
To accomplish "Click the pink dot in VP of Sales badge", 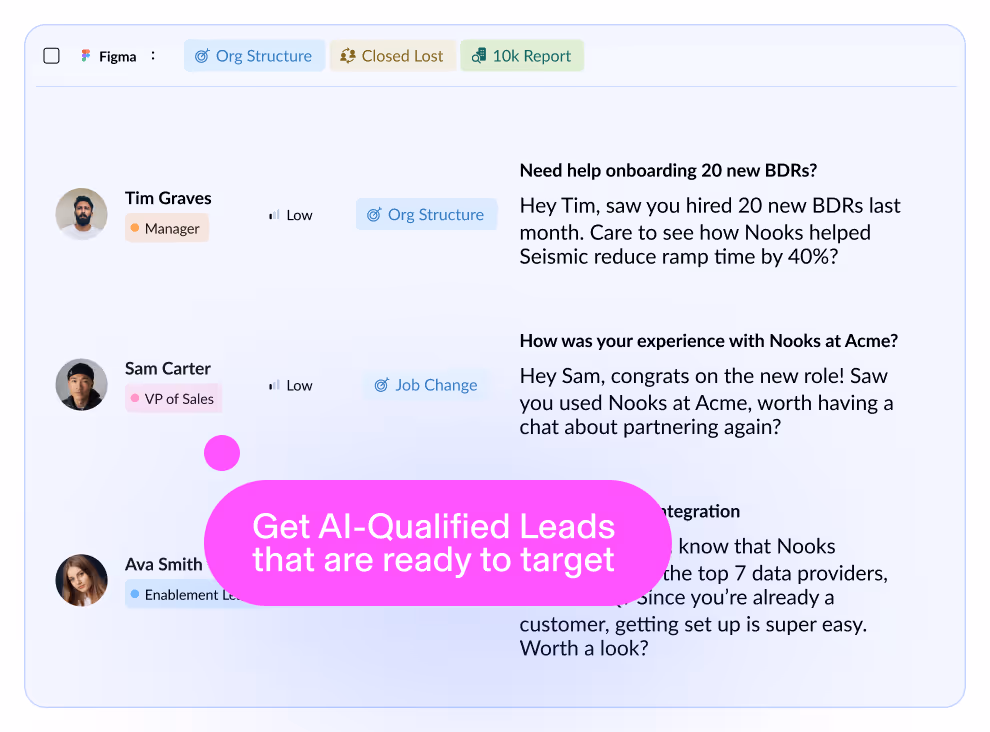I will [x=134, y=398].
